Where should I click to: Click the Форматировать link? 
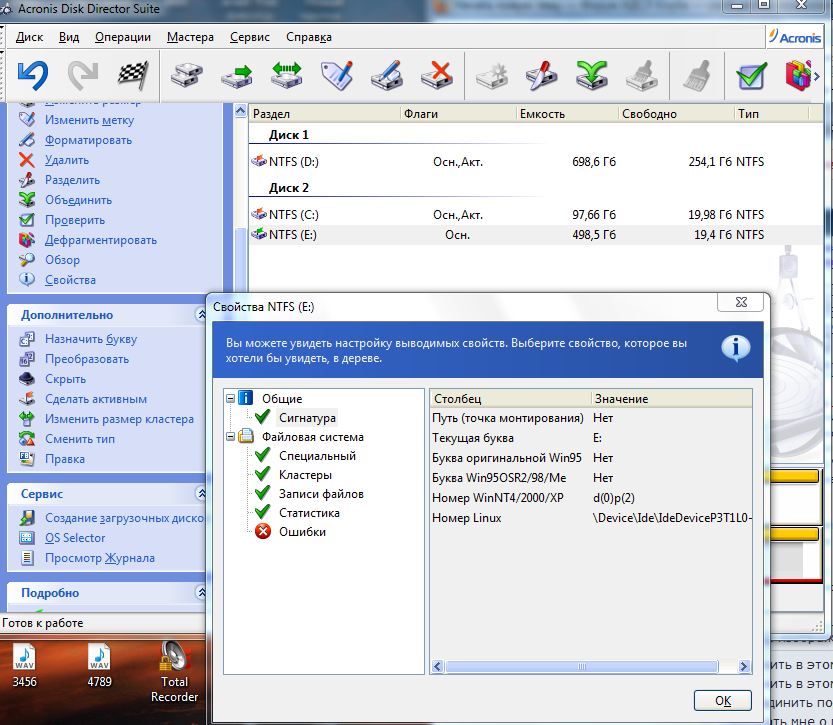click(x=88, y=140)
